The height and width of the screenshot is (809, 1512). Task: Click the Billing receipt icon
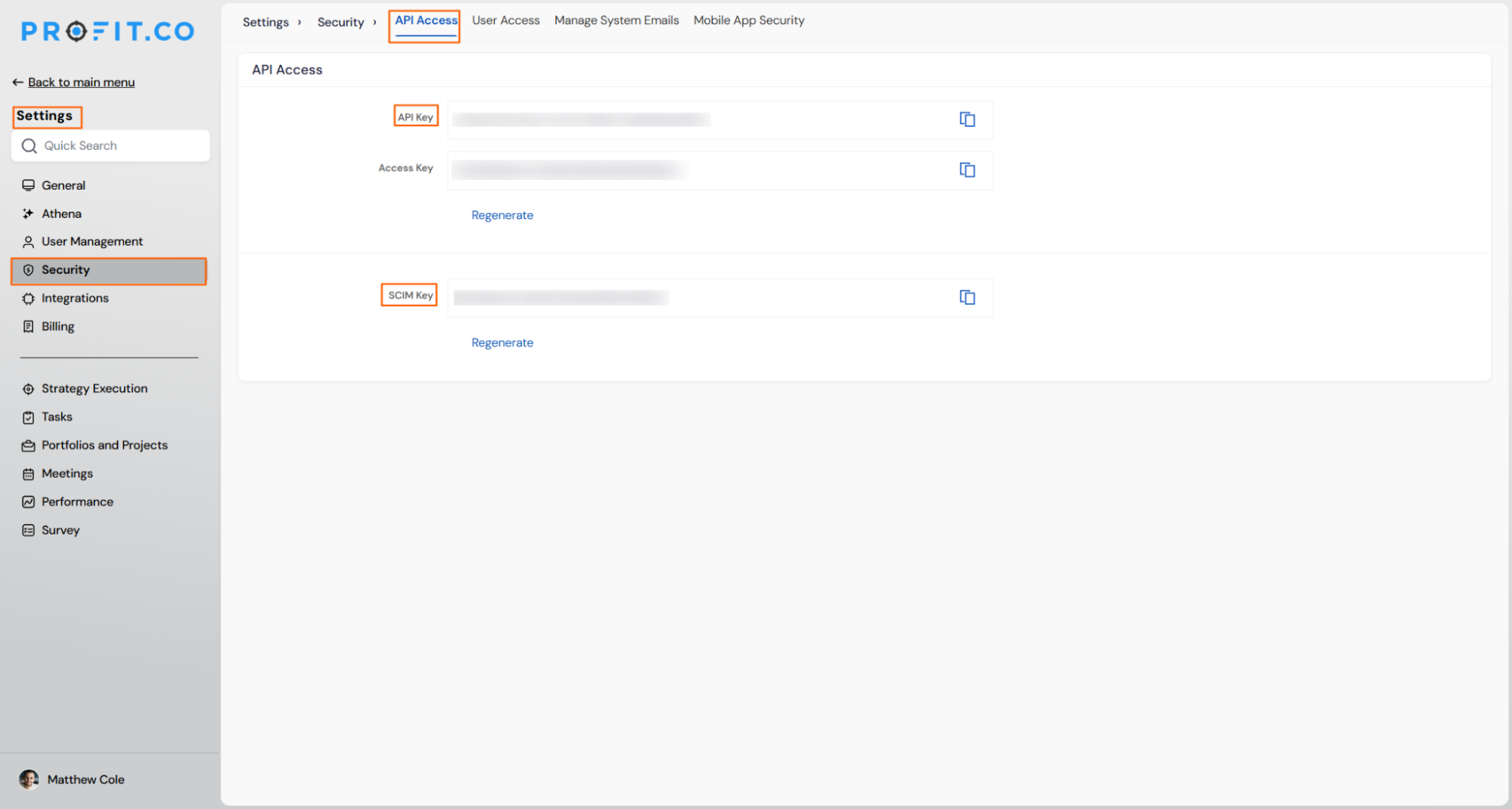28,327
